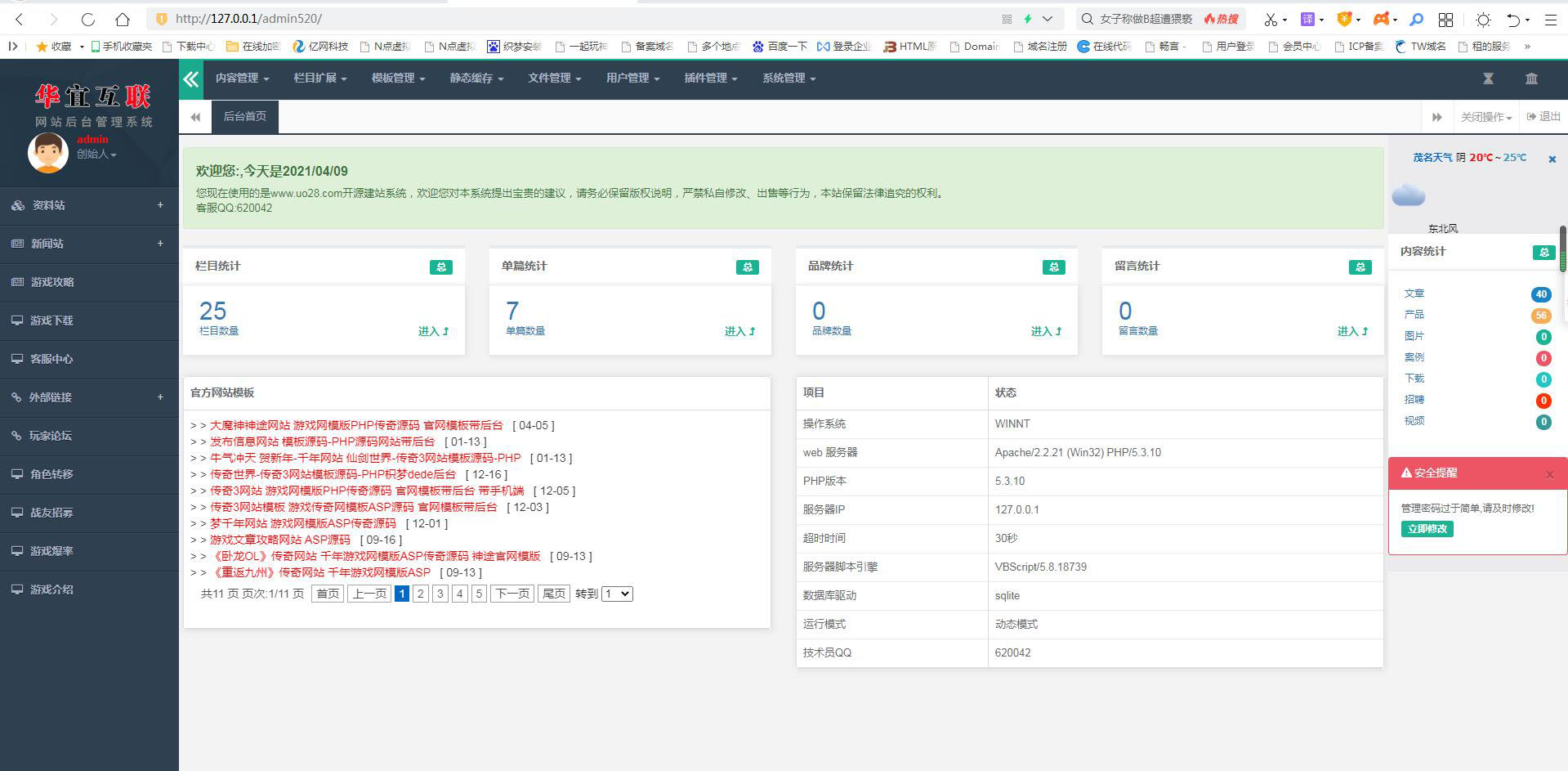This screenshot has width=1568, height=771.
Task: Click 进入 under 单篇数量
Action: tap(739, 331)
